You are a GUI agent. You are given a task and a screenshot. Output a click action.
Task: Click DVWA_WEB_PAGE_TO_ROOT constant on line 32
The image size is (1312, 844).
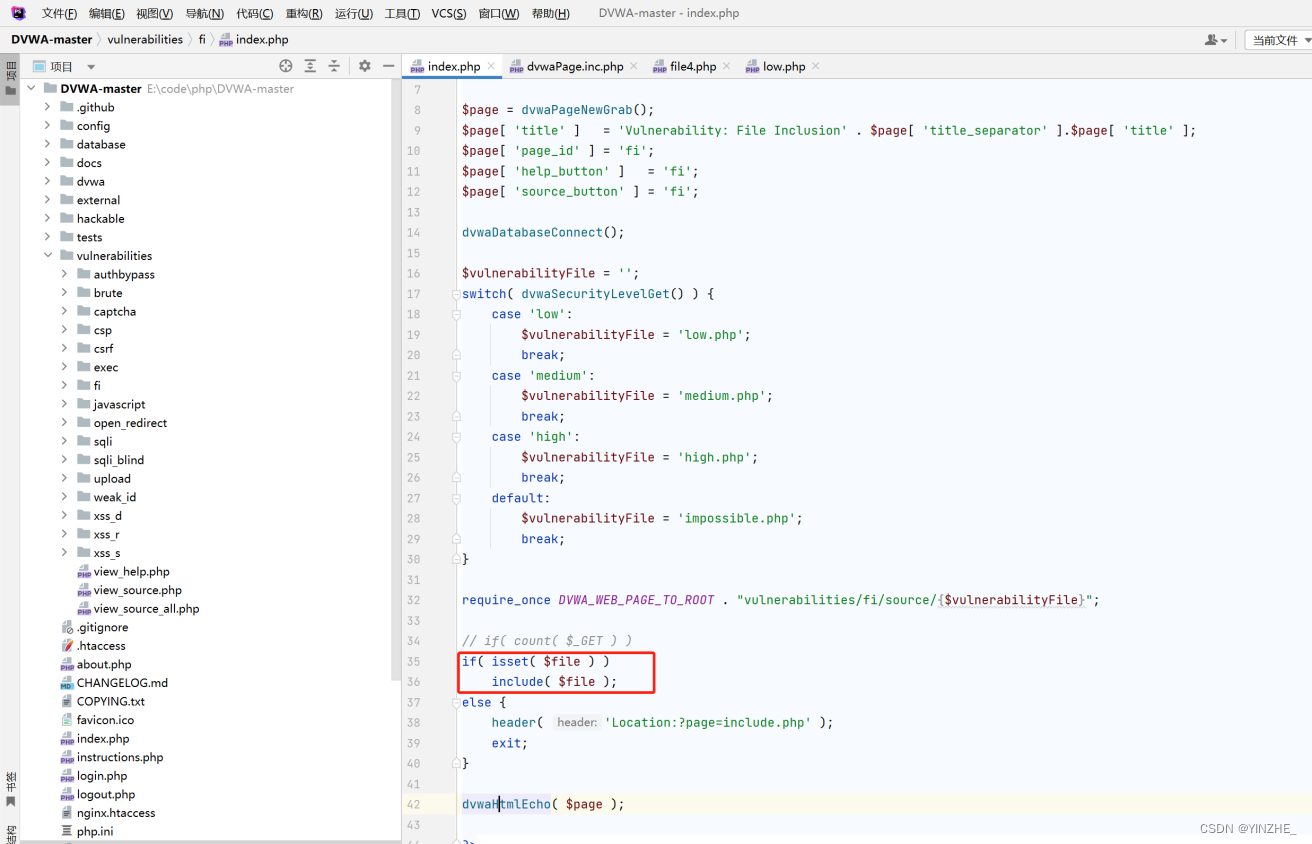[637, 600]
